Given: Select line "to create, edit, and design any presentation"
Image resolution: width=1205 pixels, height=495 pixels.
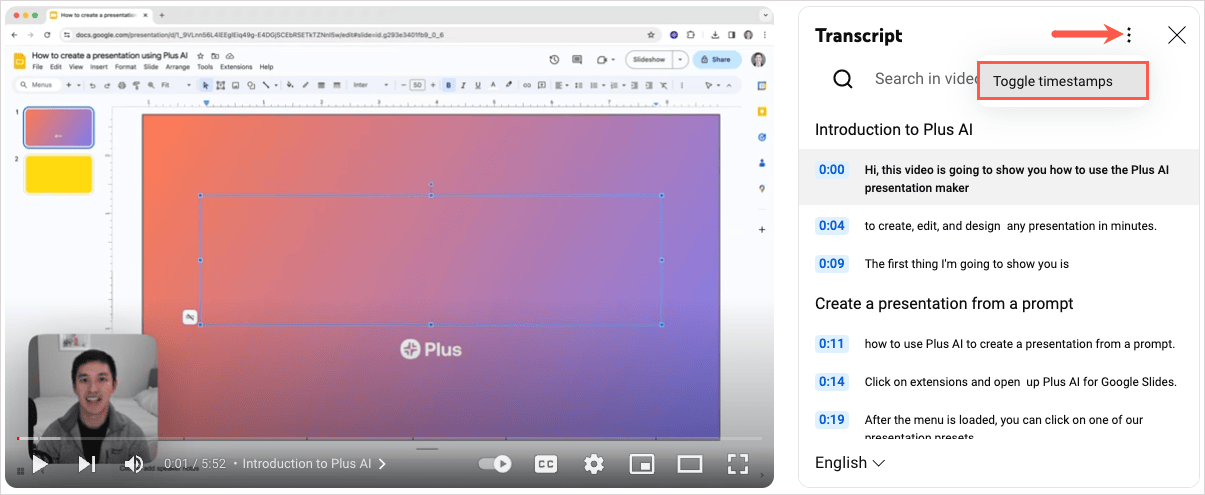Looking at the screenshot, I should coord(1010,226).
